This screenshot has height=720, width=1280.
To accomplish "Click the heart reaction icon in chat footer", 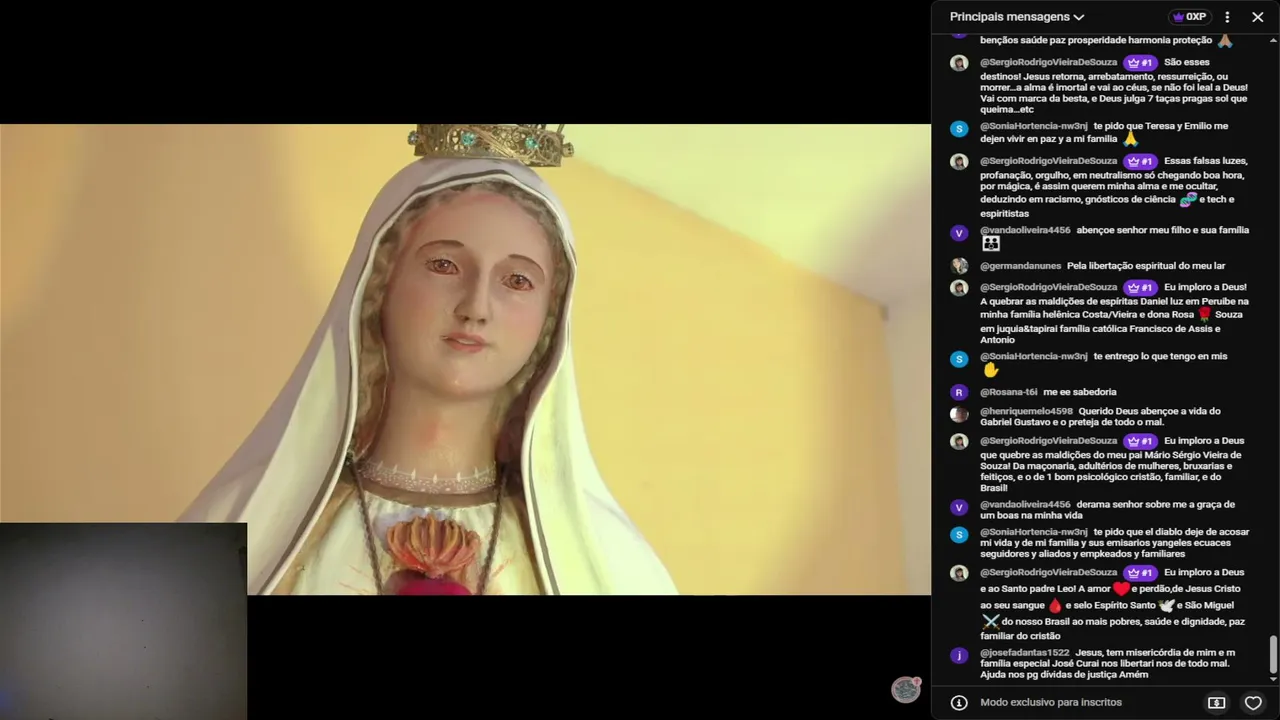I will point(1252,702).
